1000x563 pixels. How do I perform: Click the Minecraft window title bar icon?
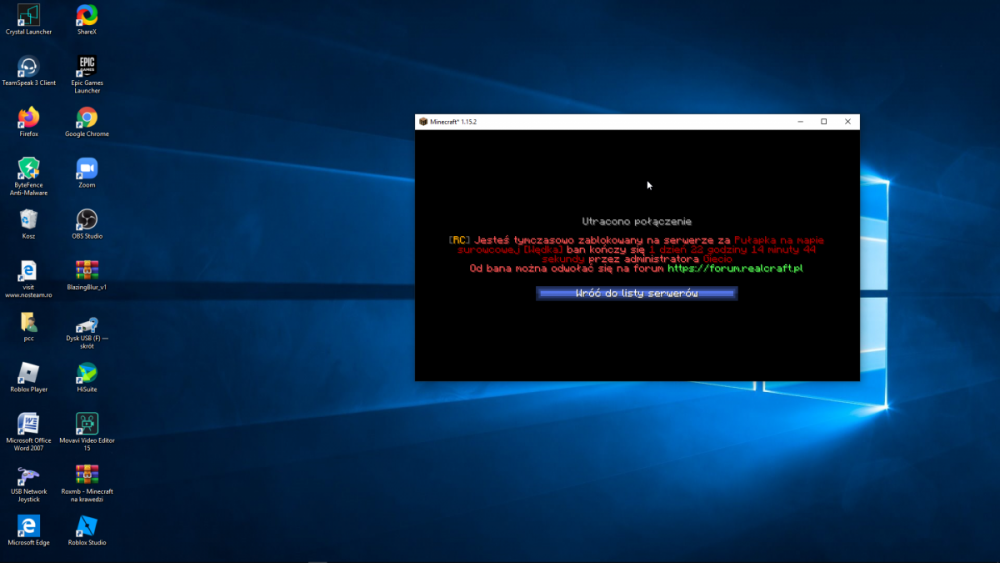click(x=423, y=122)
